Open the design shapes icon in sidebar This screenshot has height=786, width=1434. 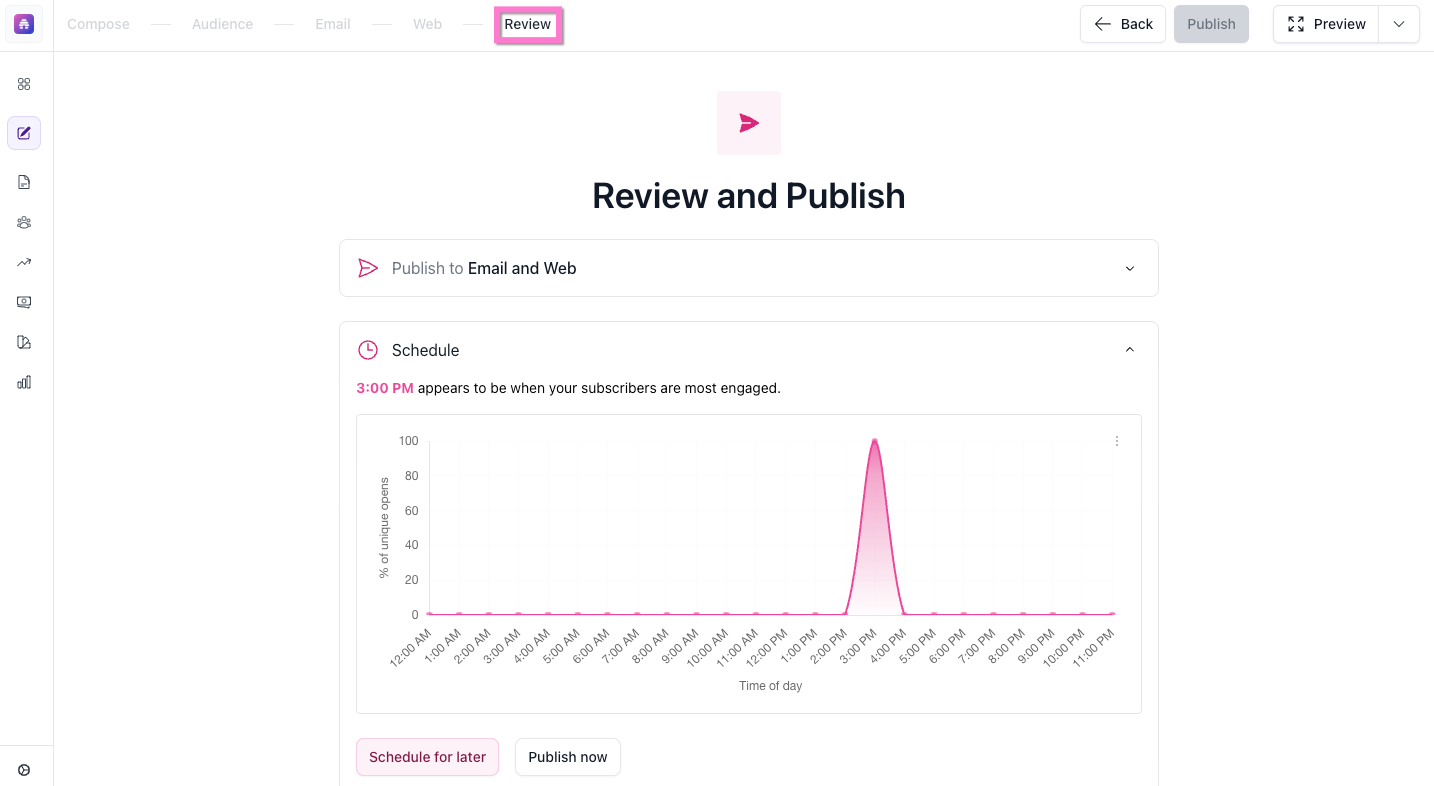pos(24,342)
